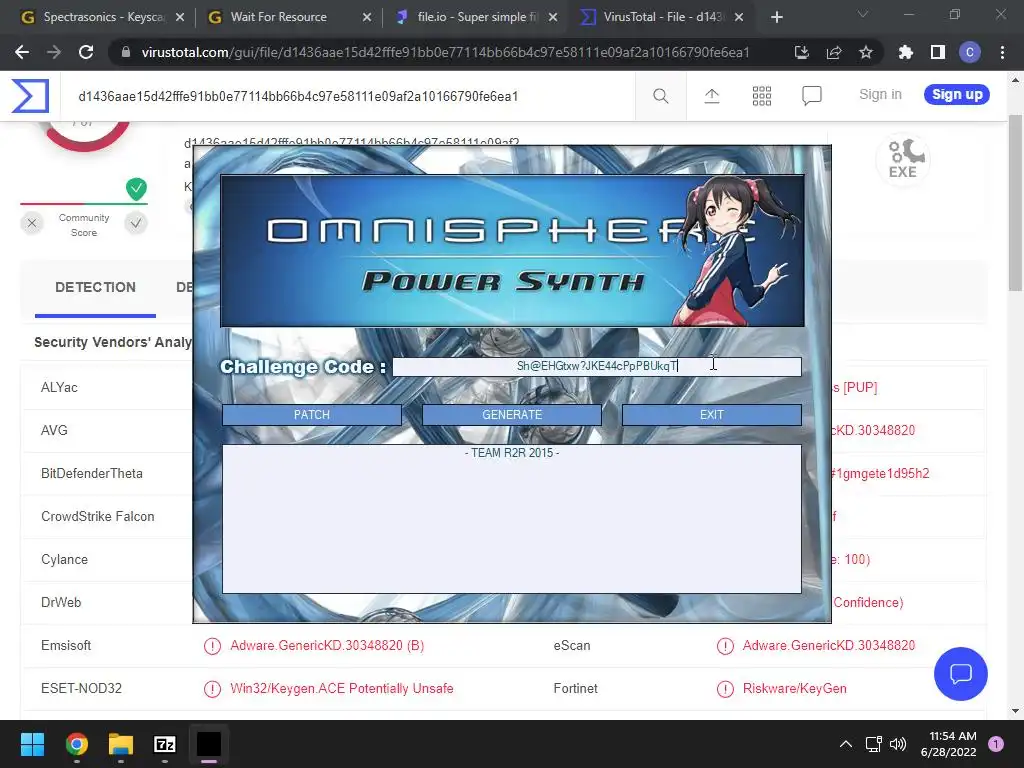Click the browser forward arrow

(x=54, y=52)
